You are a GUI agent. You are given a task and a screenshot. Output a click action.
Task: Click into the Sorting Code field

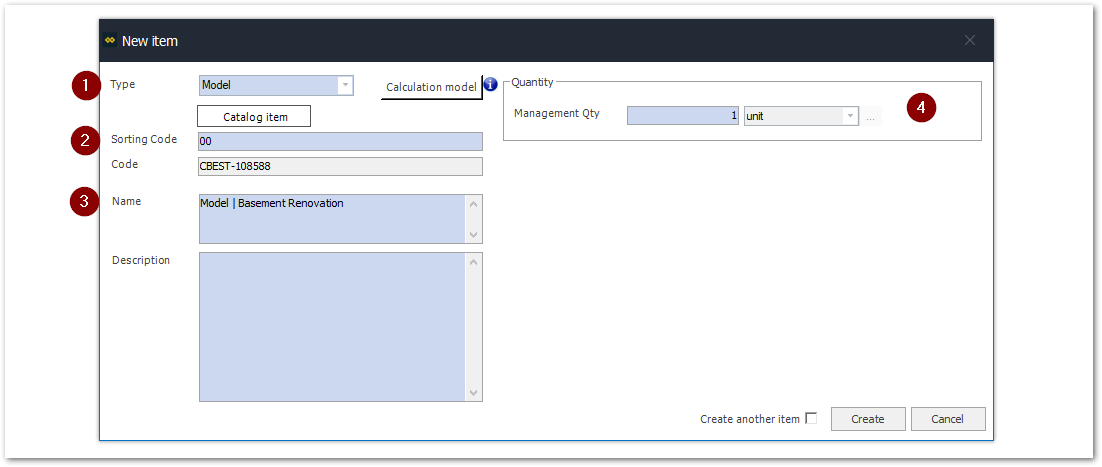coord(340,142)
